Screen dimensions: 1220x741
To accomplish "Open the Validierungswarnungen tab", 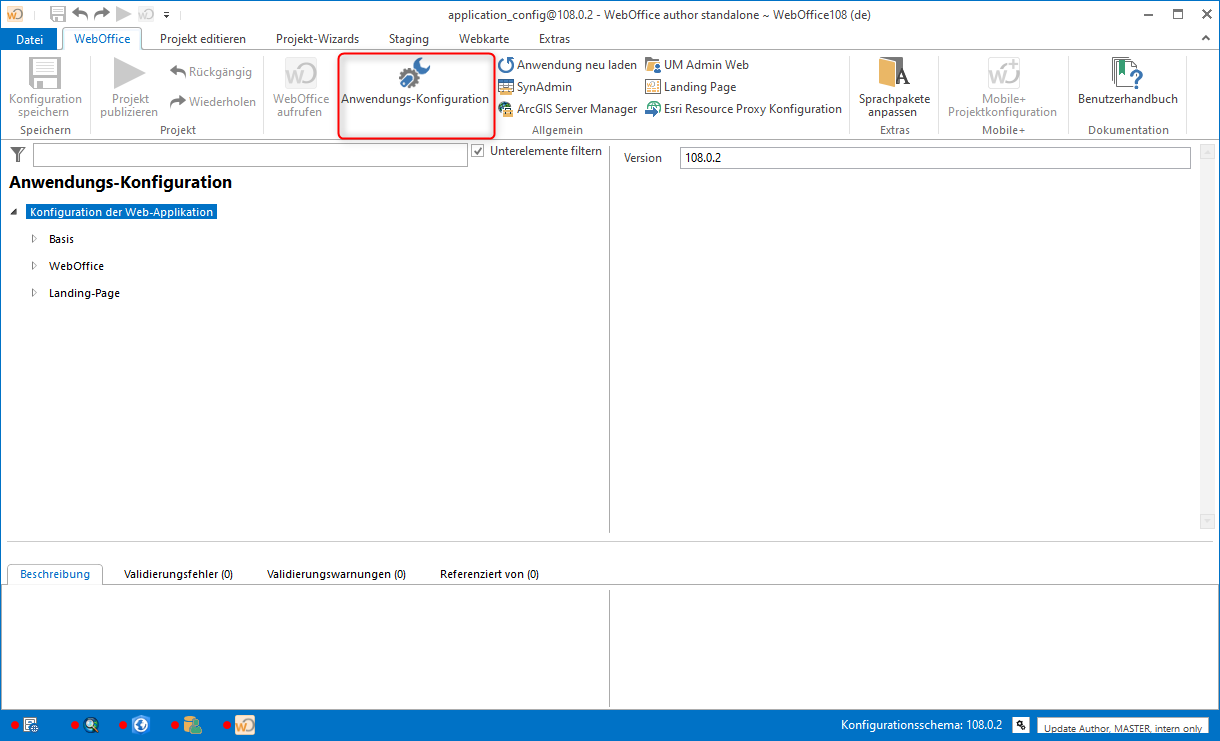I will click(334, 574).
